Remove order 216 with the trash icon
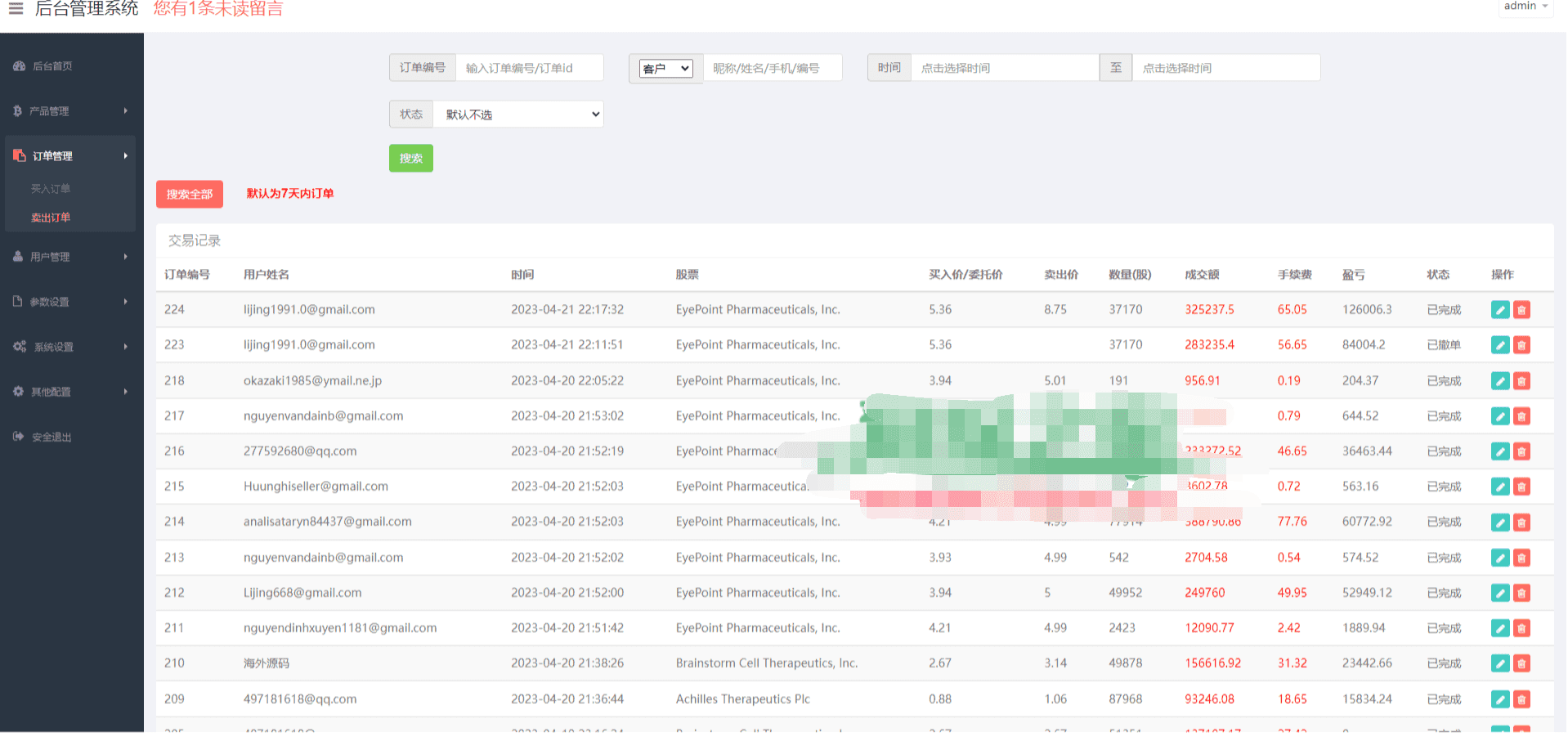The image size is (1568, 736). point(1521,451)
